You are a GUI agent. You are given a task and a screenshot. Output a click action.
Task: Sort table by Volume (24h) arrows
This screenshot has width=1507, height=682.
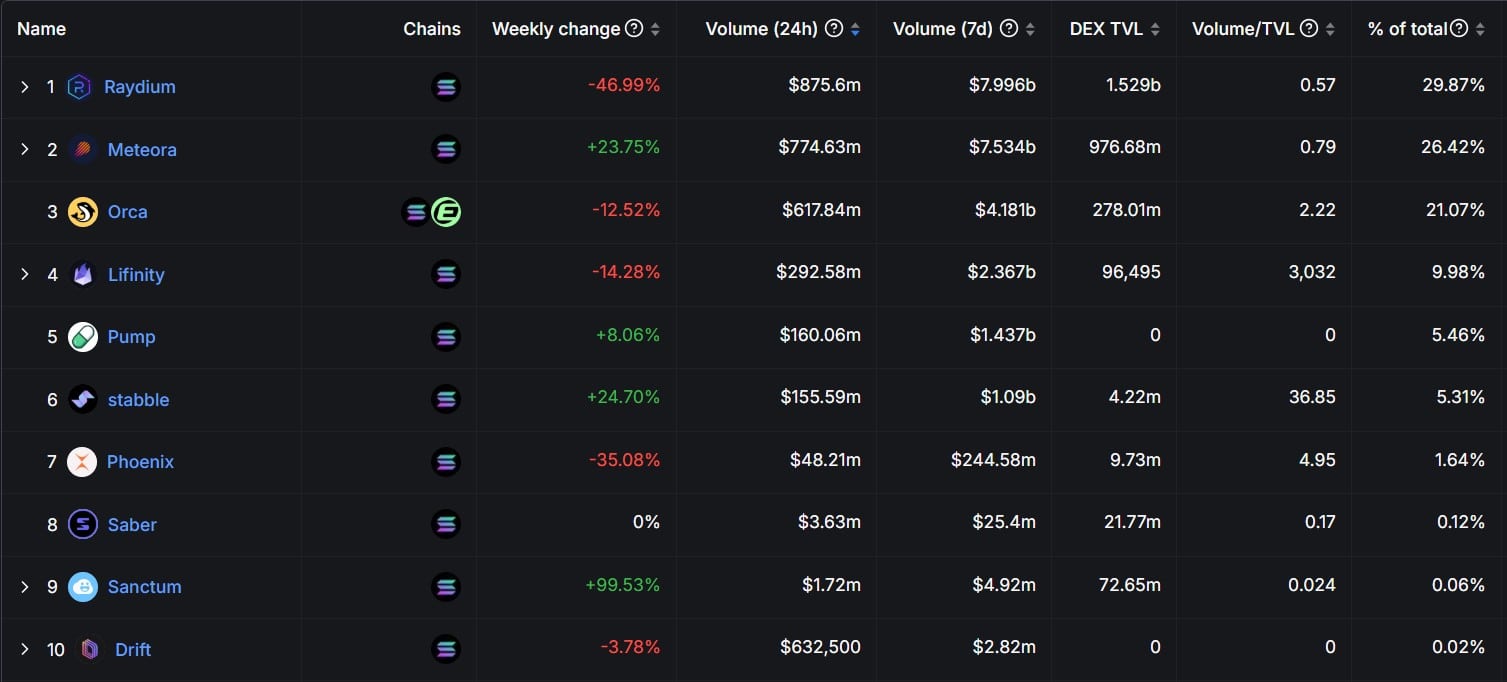click(x=855, y=30)
